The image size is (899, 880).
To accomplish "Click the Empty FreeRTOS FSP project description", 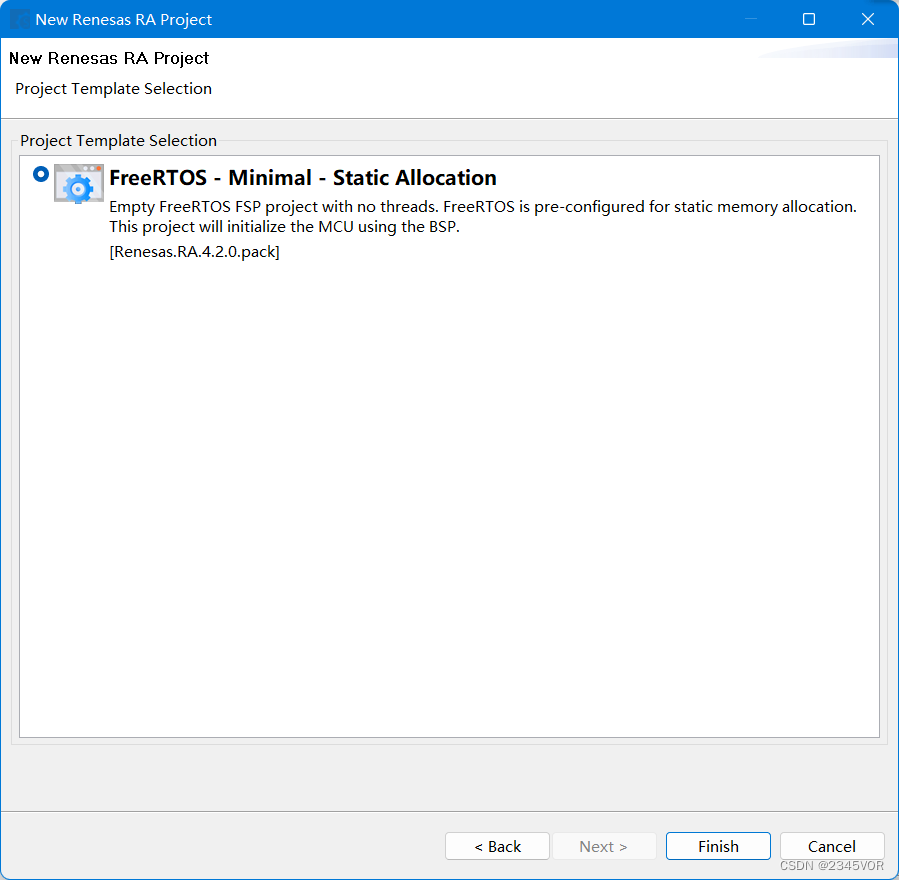I will pyautogui.click(x=483, y=217).
